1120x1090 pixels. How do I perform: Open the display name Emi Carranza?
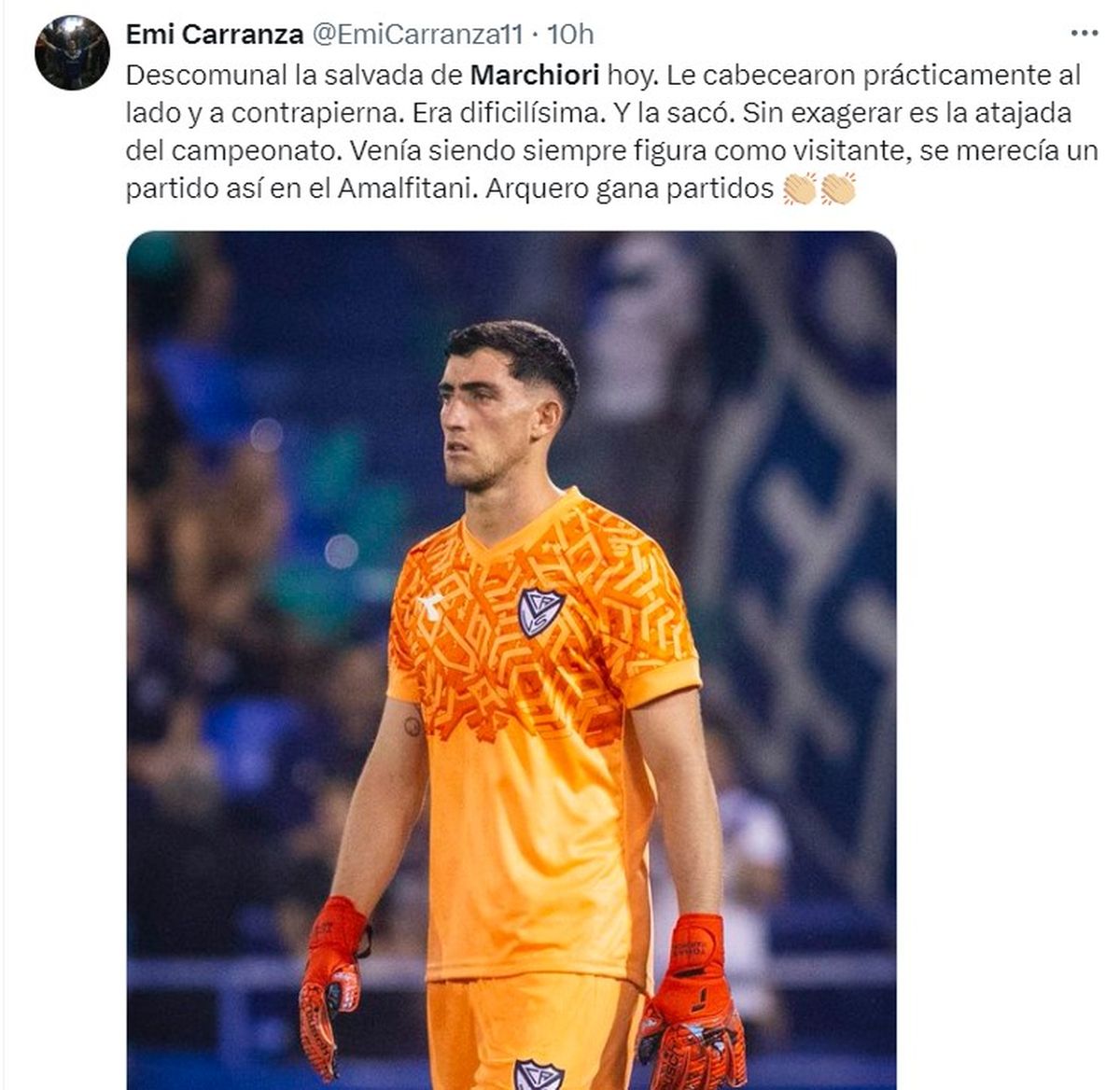point(215,35)
